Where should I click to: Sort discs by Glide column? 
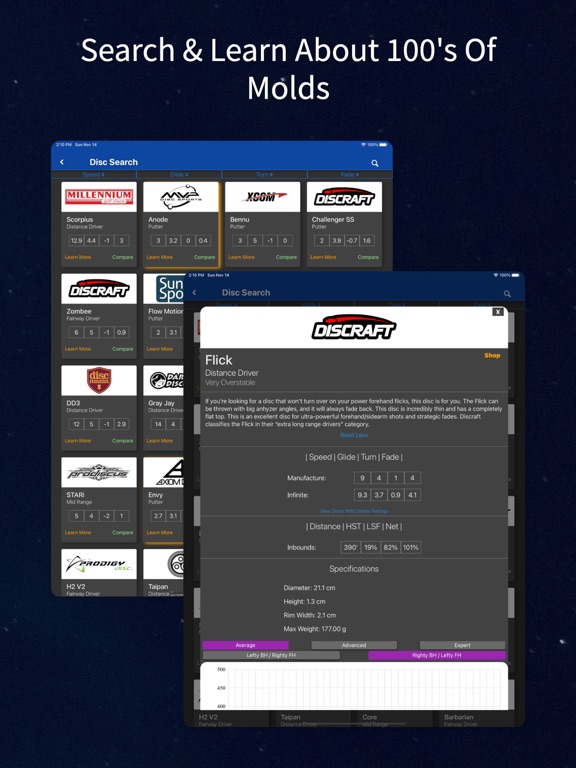[x=179, y=174]
